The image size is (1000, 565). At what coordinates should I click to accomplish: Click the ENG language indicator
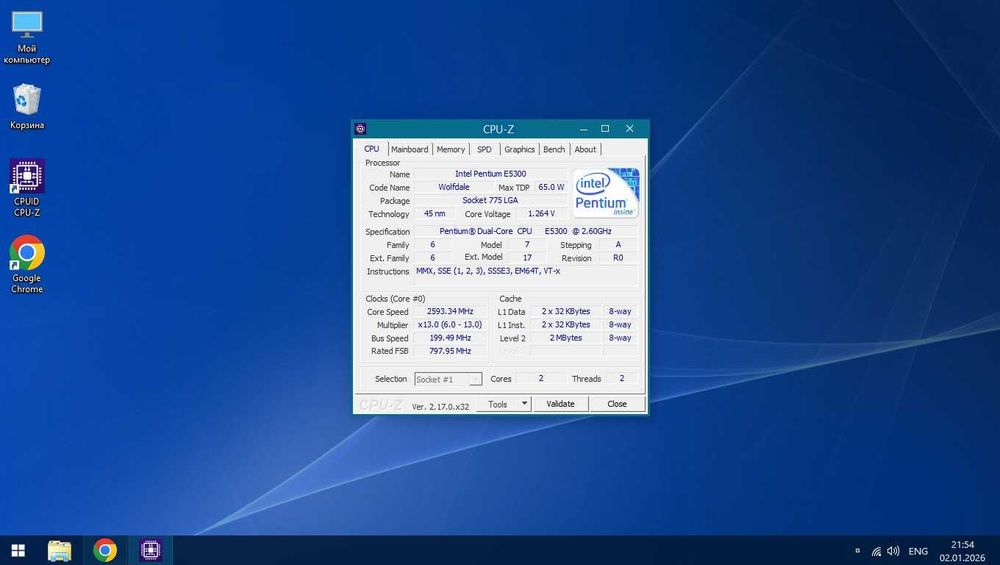(918, 551)
